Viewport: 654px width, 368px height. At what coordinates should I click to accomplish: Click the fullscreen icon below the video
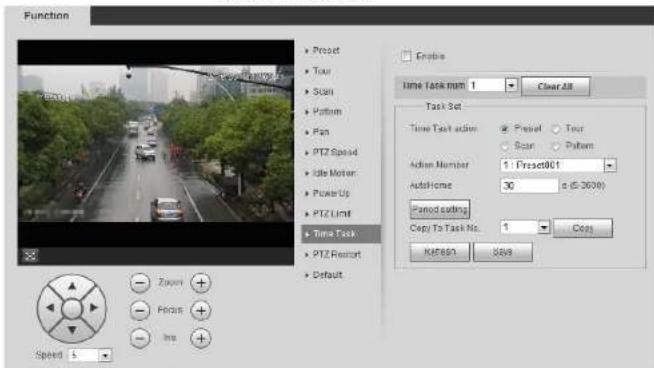[30, 255]
